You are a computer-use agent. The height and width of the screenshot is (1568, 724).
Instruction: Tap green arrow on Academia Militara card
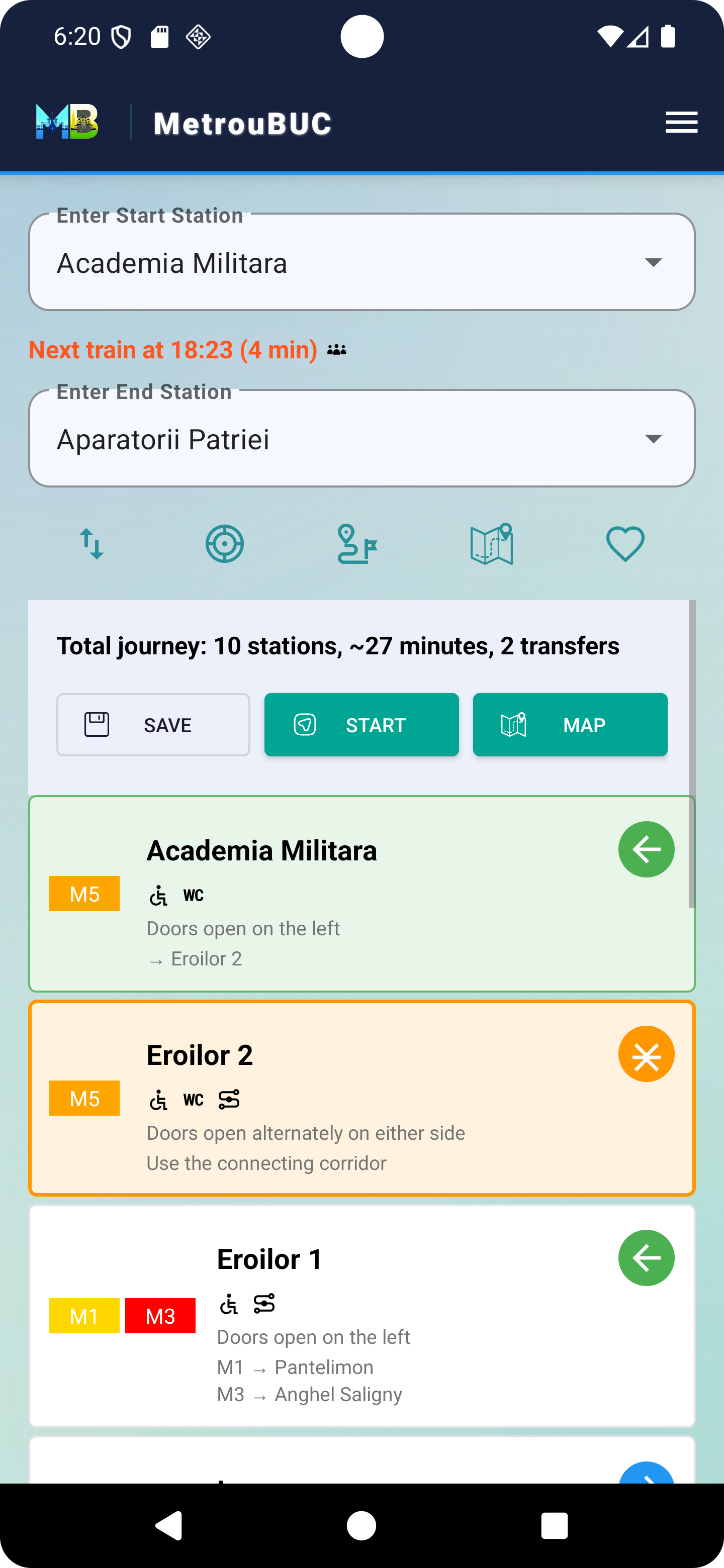point(646,849)
